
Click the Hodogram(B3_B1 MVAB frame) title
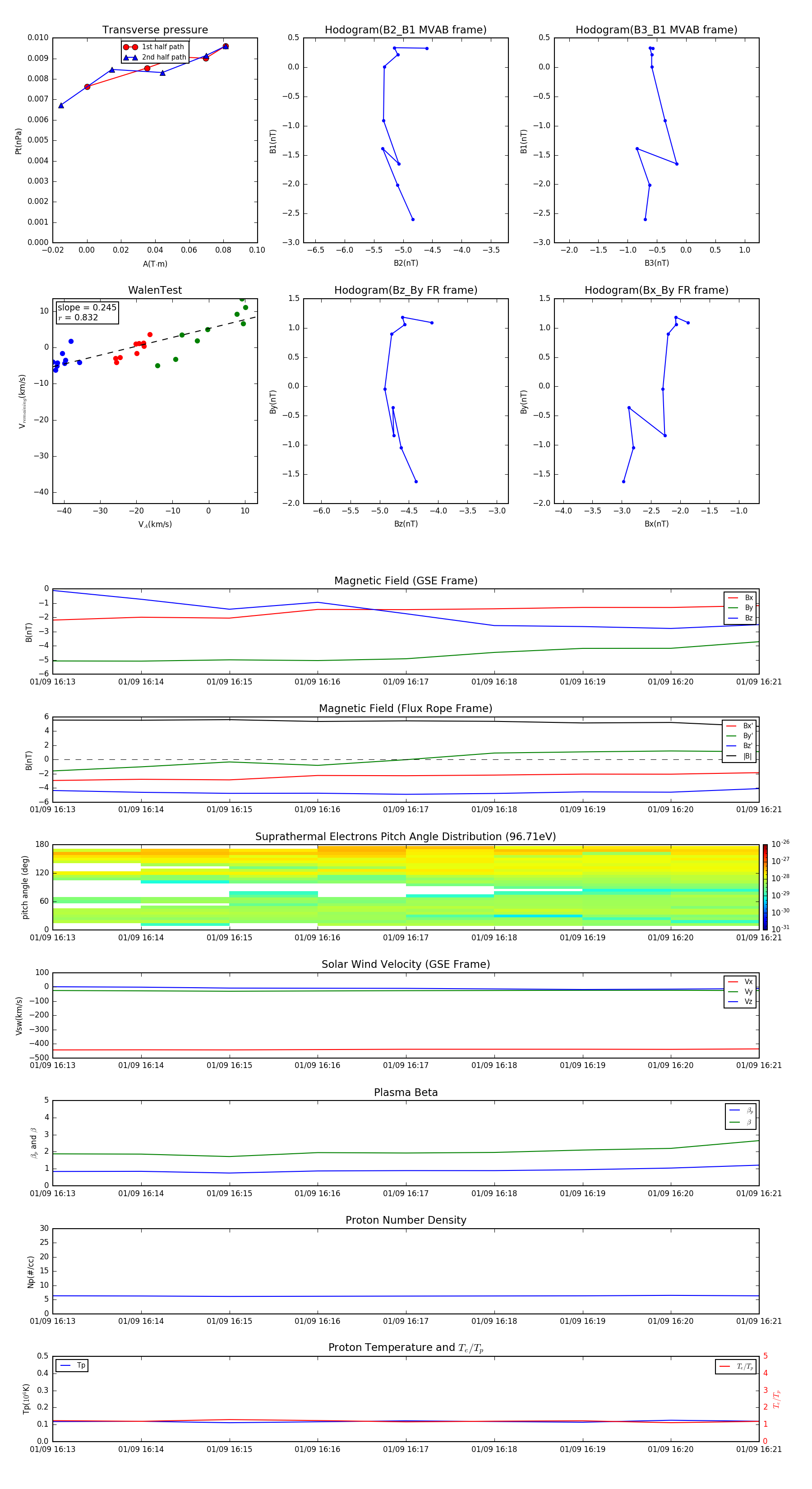click(656, 30)
